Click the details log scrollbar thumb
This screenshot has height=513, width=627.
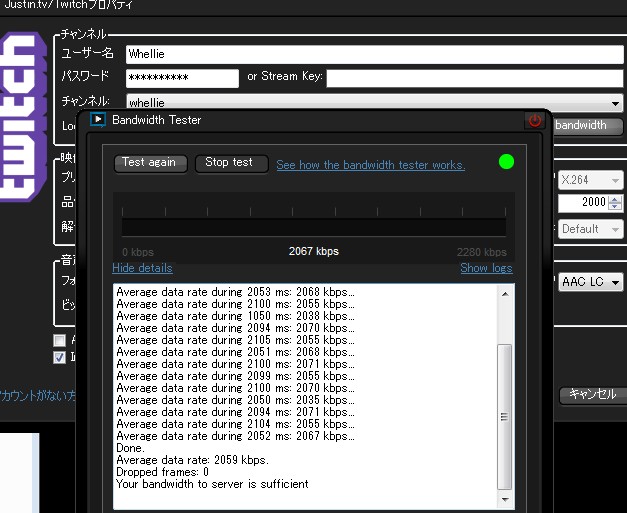[505, 417]
